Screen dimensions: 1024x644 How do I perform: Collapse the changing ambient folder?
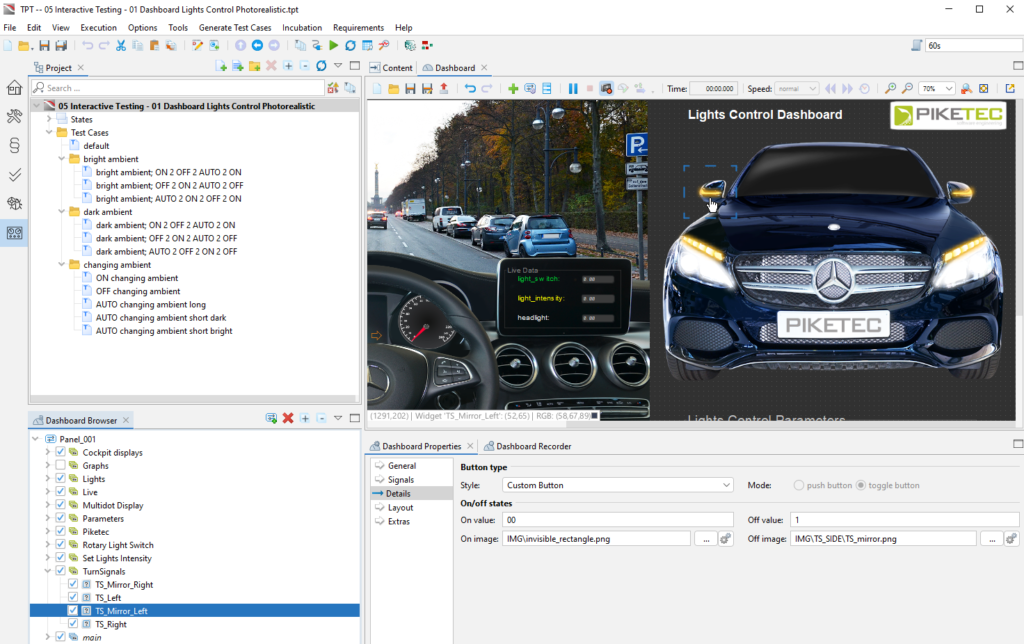click(x=62, y=265)
